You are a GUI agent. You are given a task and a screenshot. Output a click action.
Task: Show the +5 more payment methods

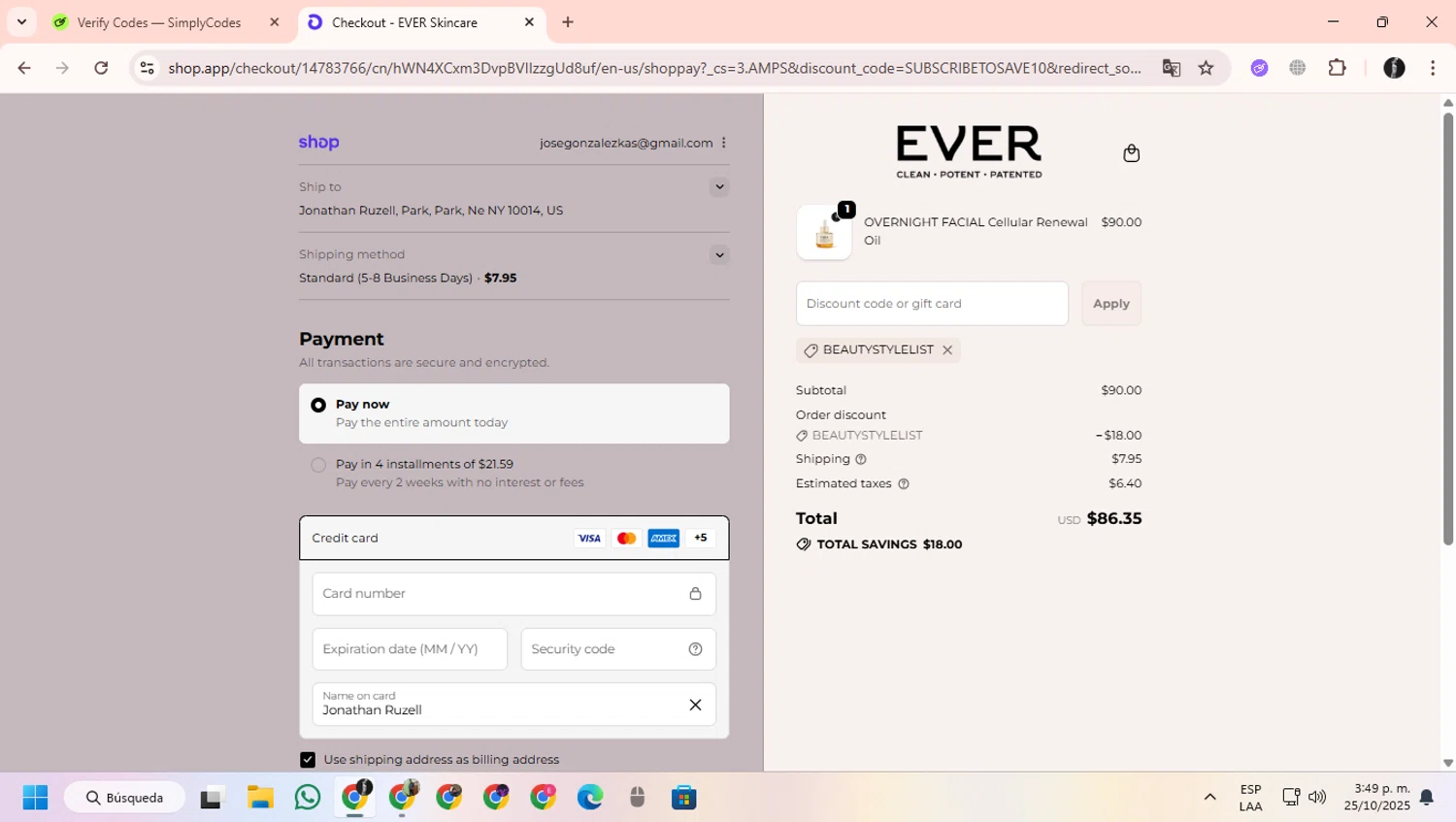point(700,538)
